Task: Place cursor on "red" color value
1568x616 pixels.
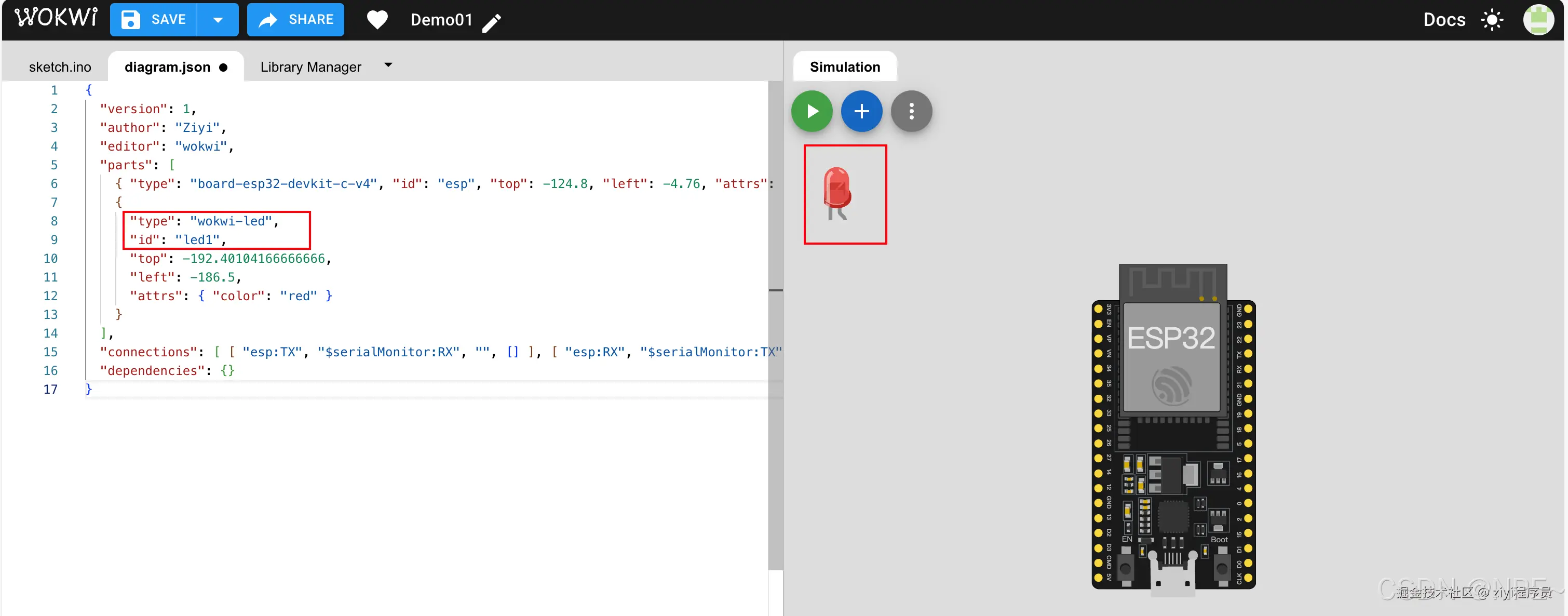Action: [298, 296]
